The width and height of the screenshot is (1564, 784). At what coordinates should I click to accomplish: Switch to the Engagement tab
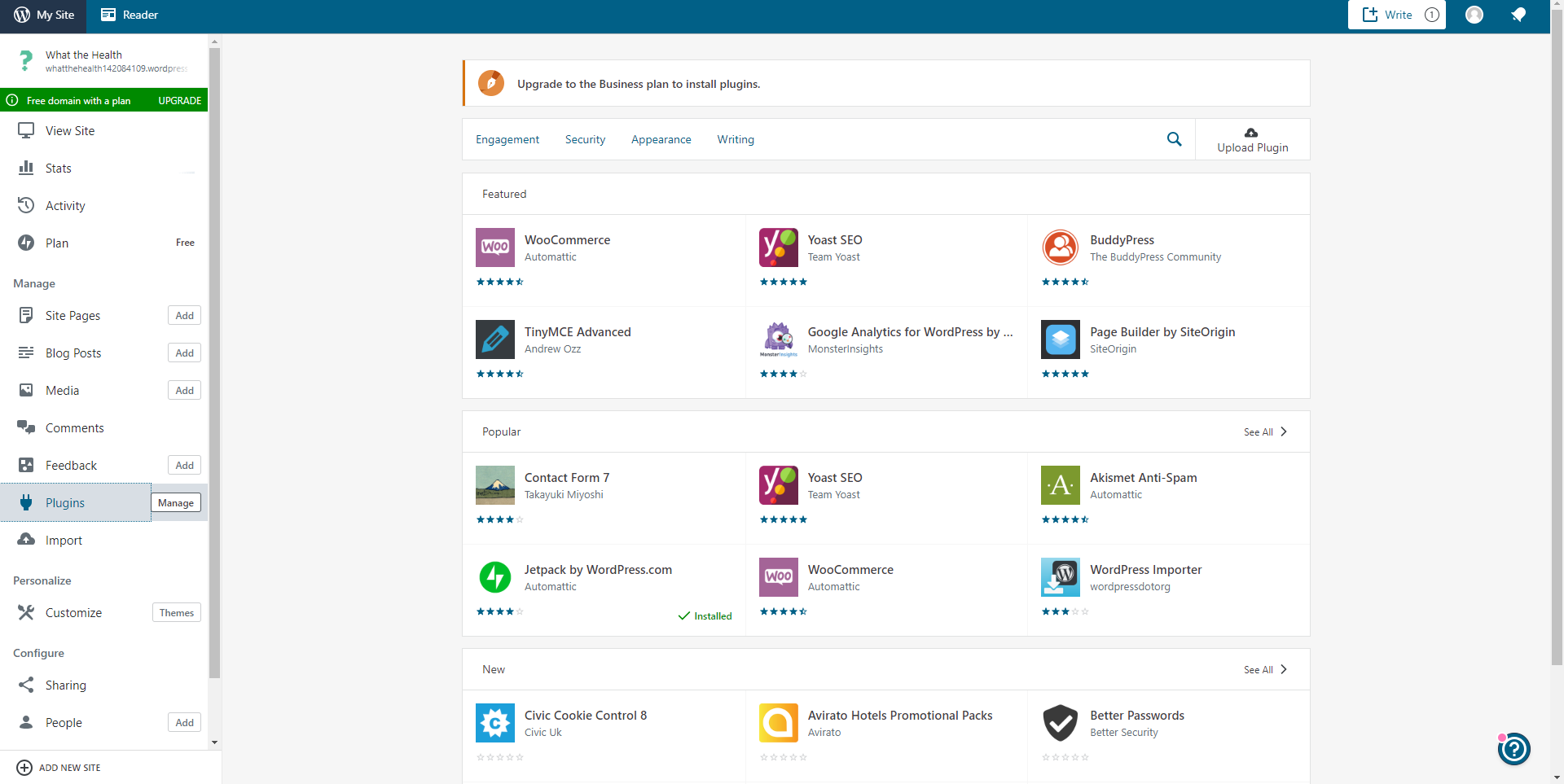(x=507, y=140)
